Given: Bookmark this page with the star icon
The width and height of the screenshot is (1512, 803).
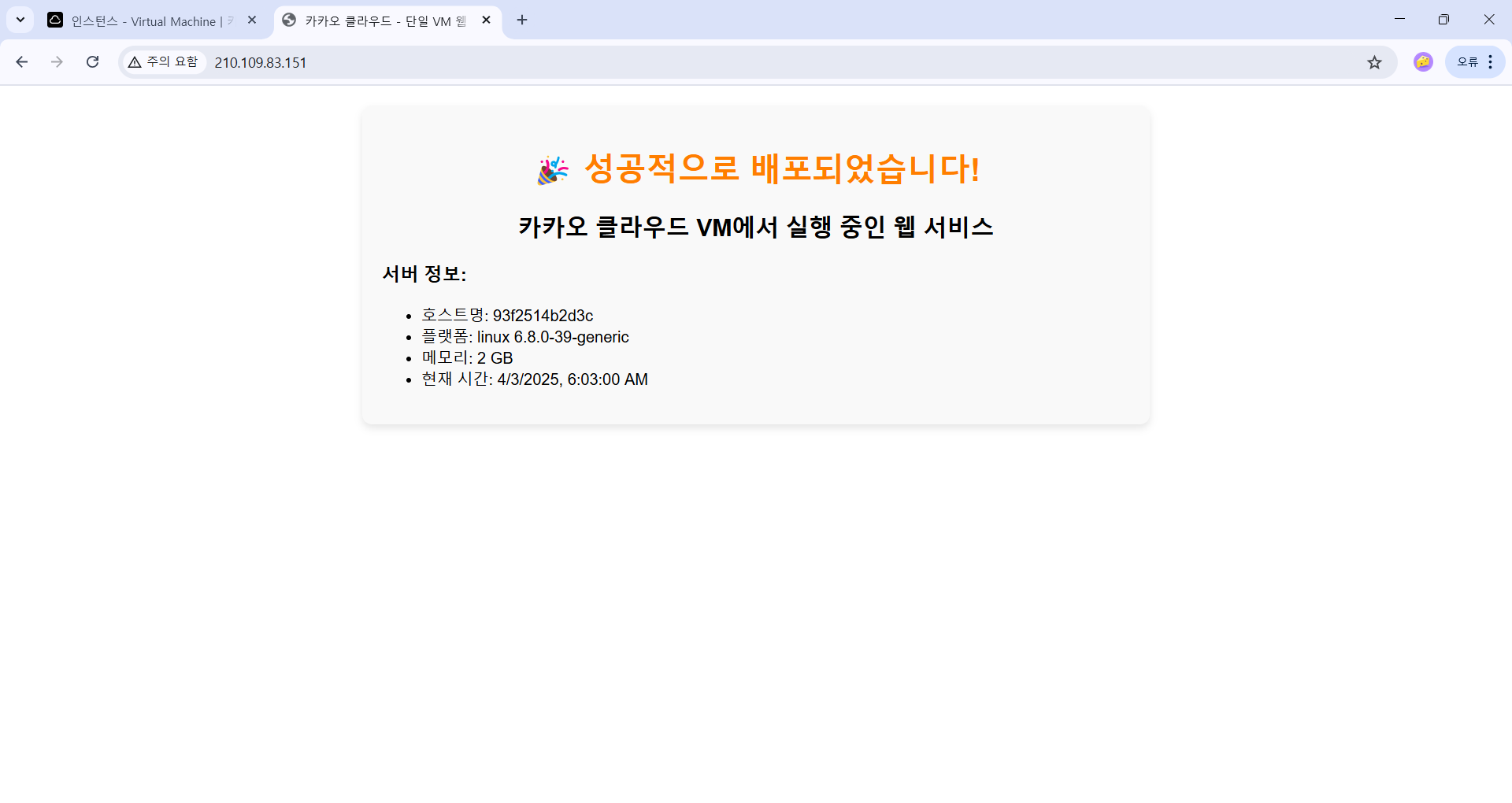Looking at the screenshot, I should coord(1374,62).
